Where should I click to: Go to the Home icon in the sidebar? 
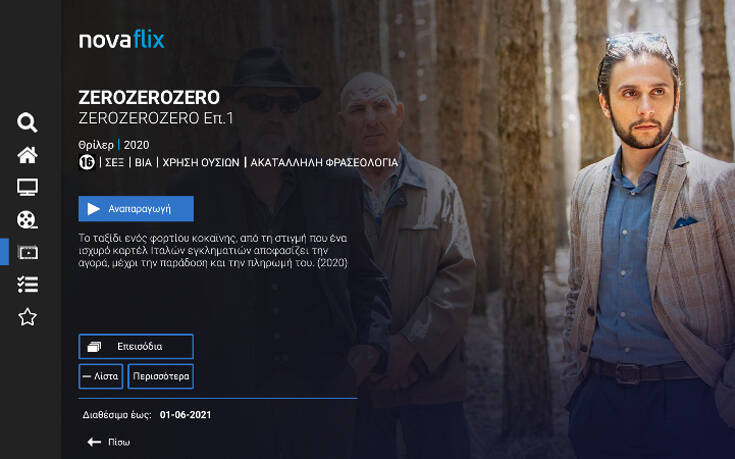(27, 155)
